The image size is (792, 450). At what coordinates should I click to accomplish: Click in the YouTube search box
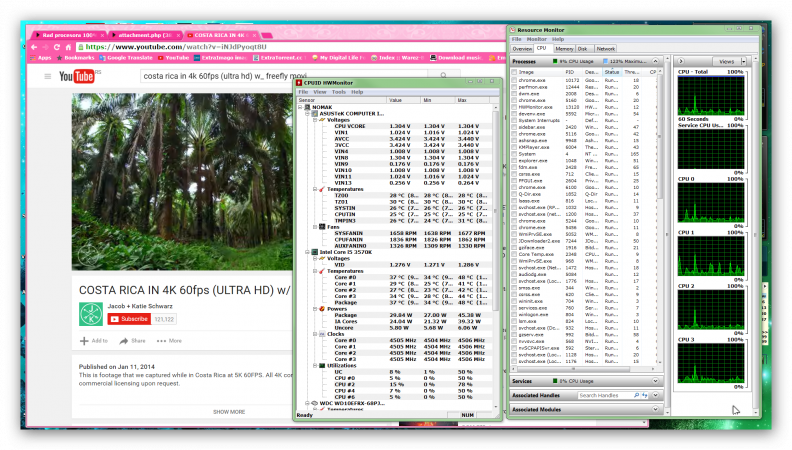pos(283,76)
